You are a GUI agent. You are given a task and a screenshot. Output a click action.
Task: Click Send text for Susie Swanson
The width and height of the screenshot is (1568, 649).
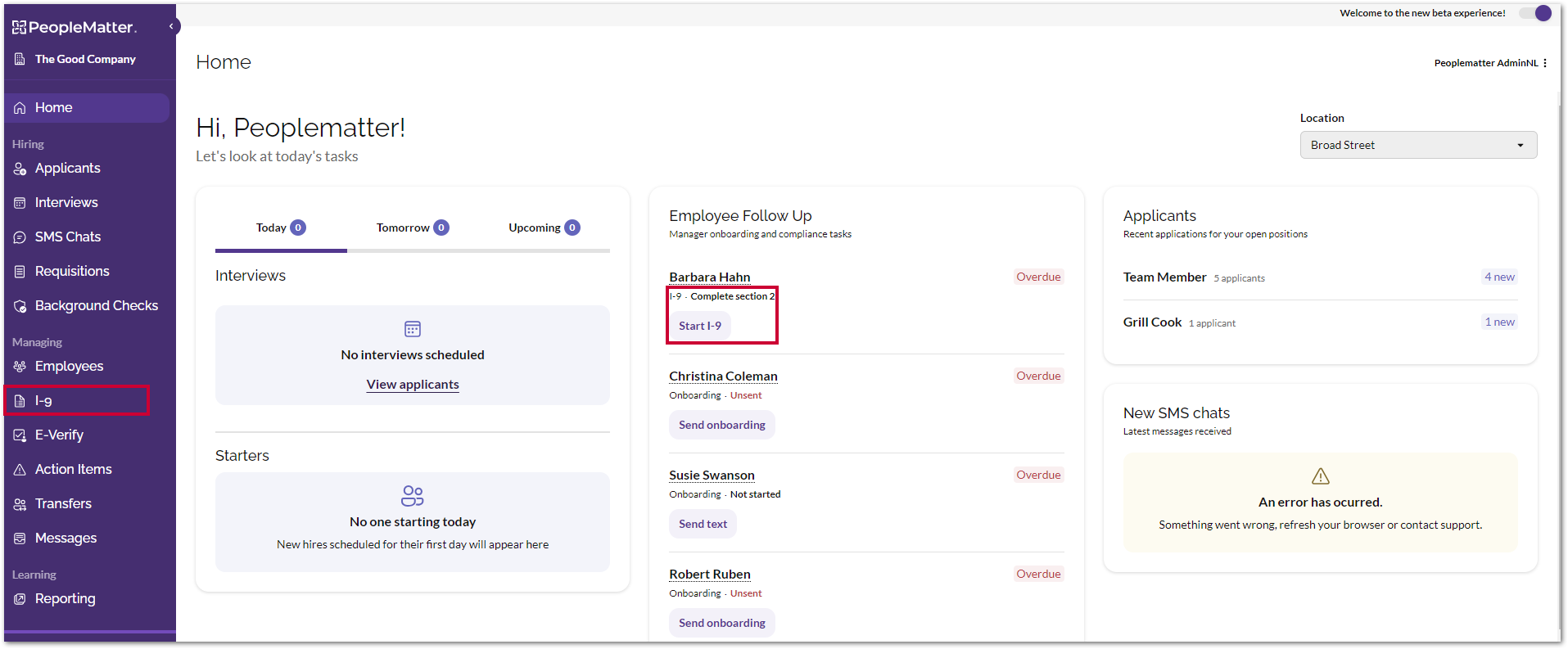pos(703,524)
